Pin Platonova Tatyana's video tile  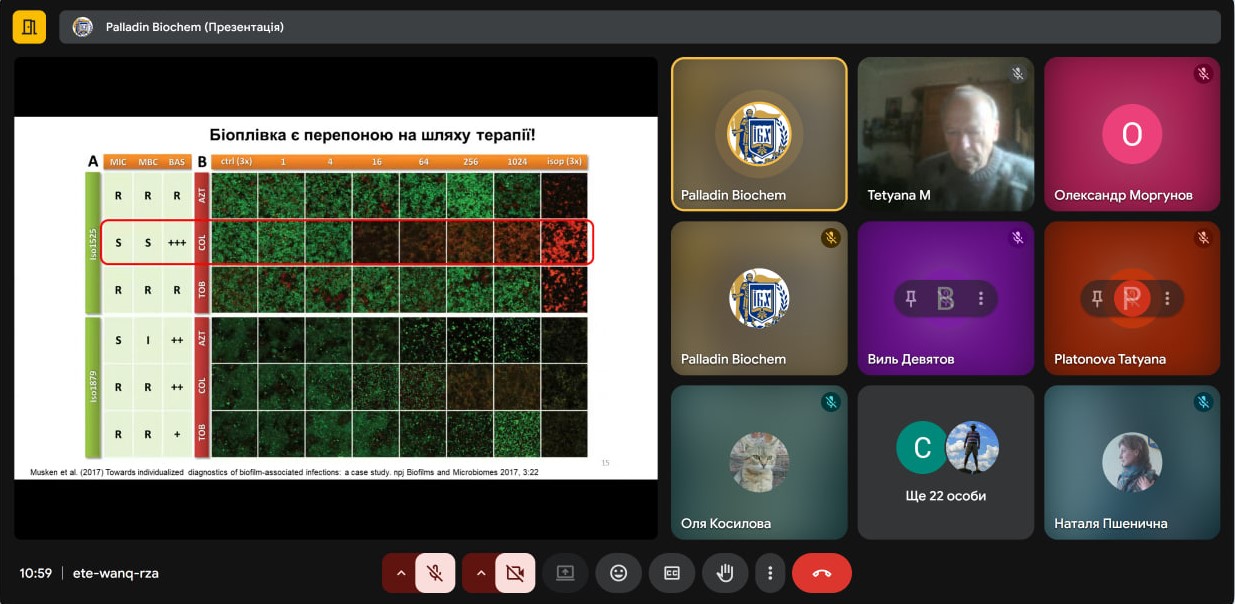pos(1097,298)
